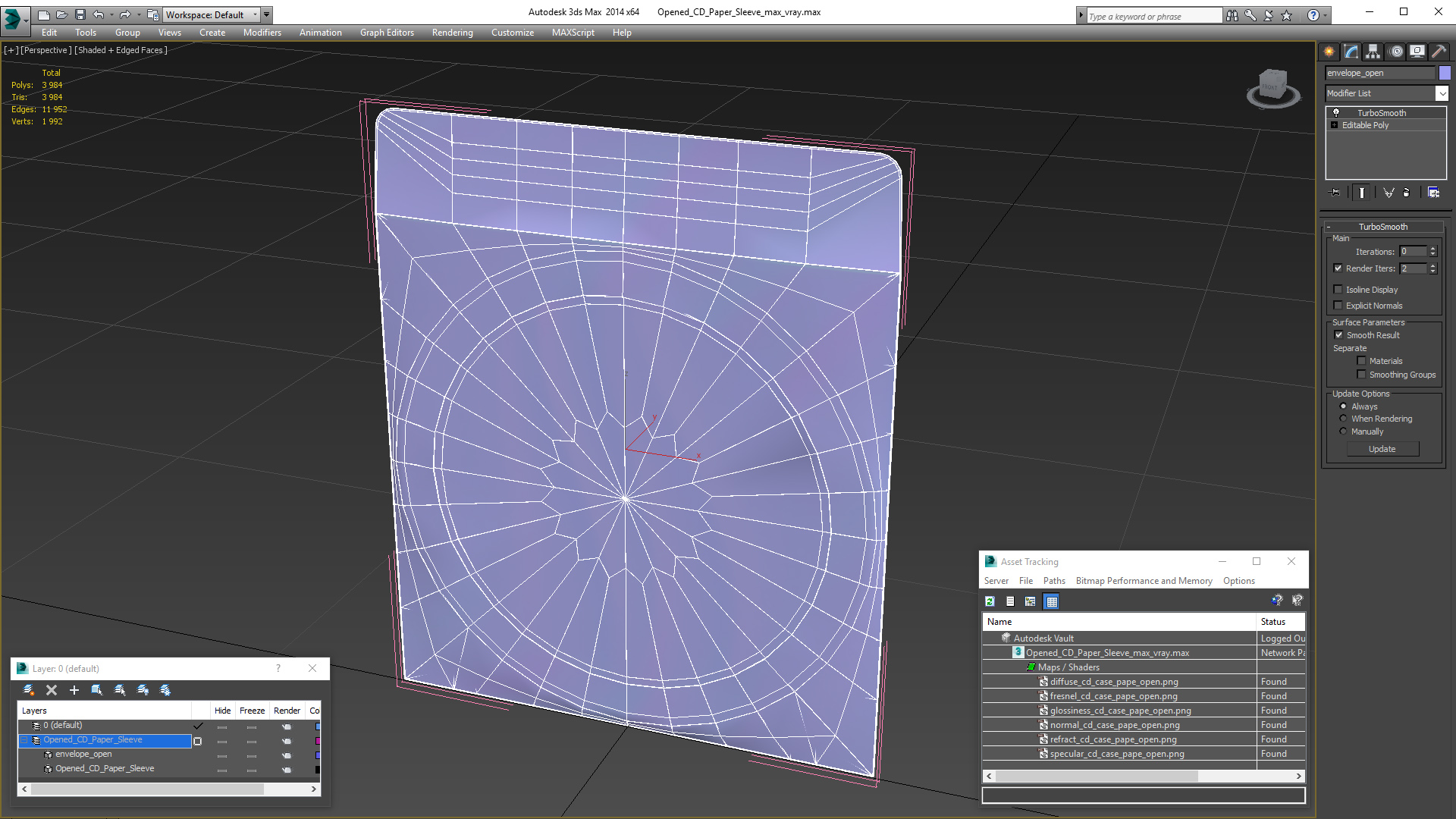The image size is (1456, 819).
Task: Toggle TurboSmooth lightbulb in modifier stack
Action: point(1336,112)
